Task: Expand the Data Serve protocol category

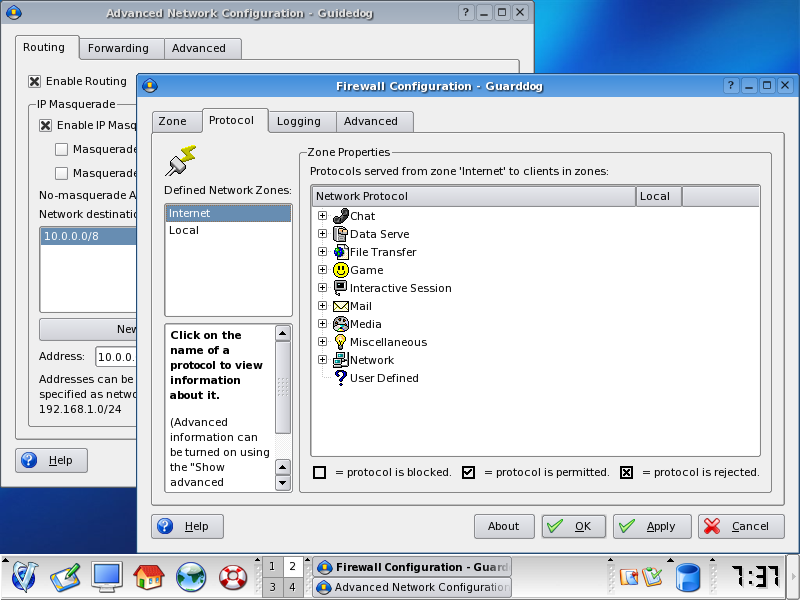Action: pos(322,234)
